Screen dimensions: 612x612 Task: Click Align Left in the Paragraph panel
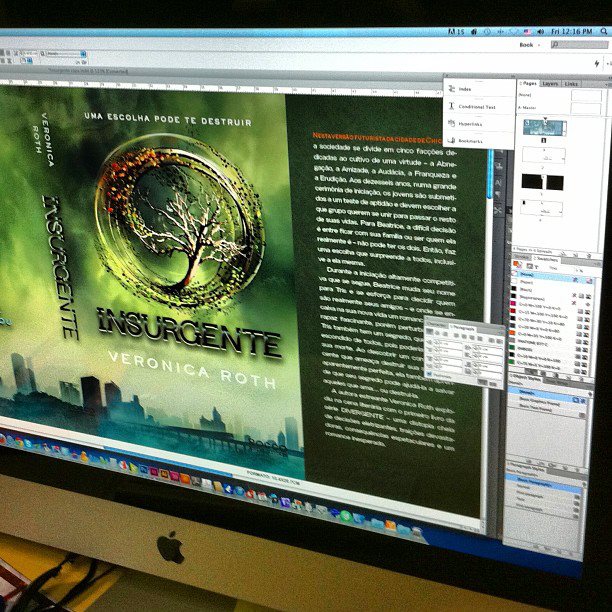(x=429, y=332)
